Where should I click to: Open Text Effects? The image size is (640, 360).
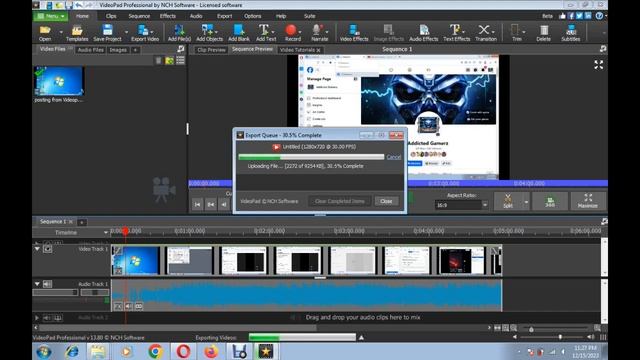[x=456, y=33]
